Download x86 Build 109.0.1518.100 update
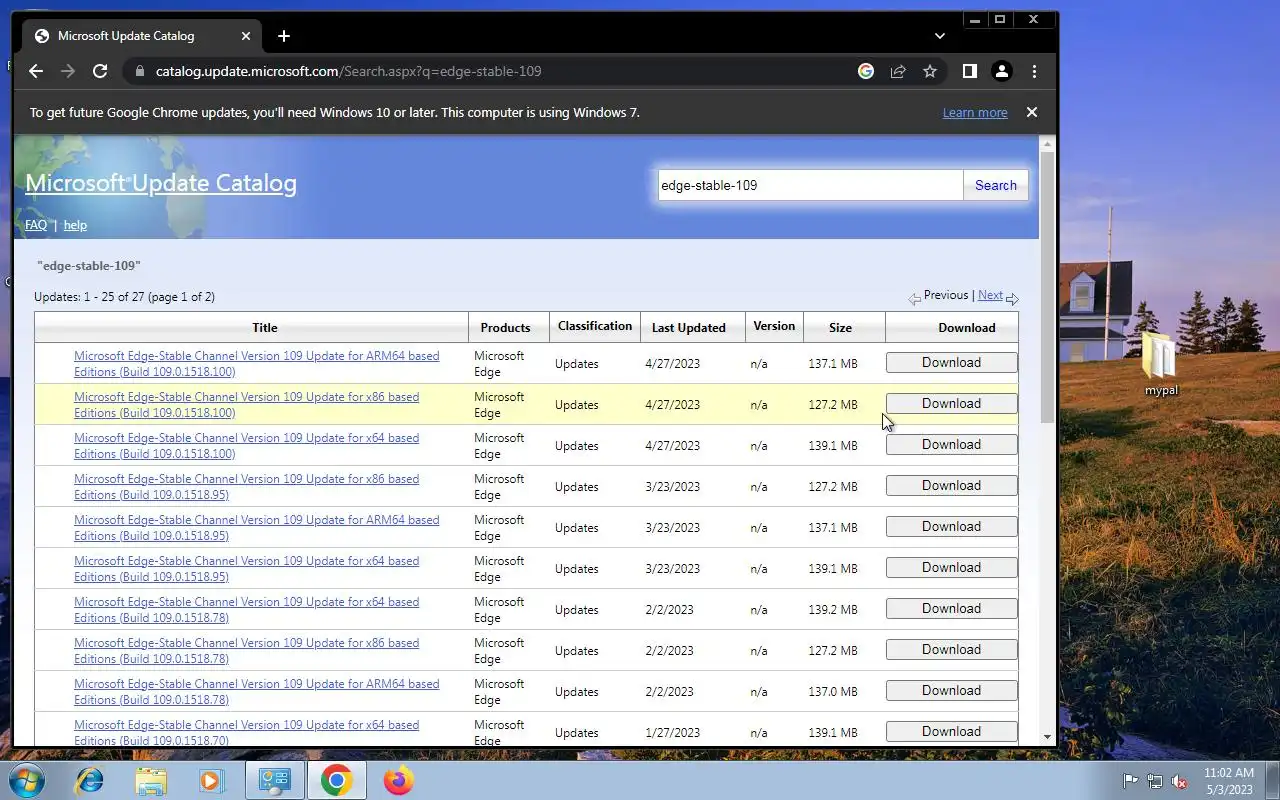 click(x=951, y=404)
